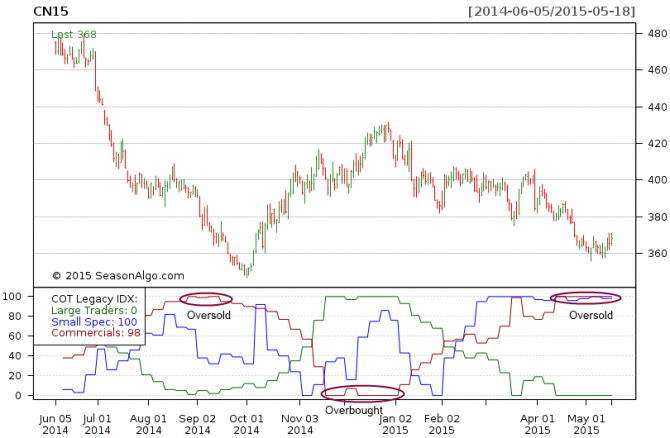The width and height of the screenshot is (670, 438).
Task: Click the 480 price axis label
Action: (x=656, y=33)
